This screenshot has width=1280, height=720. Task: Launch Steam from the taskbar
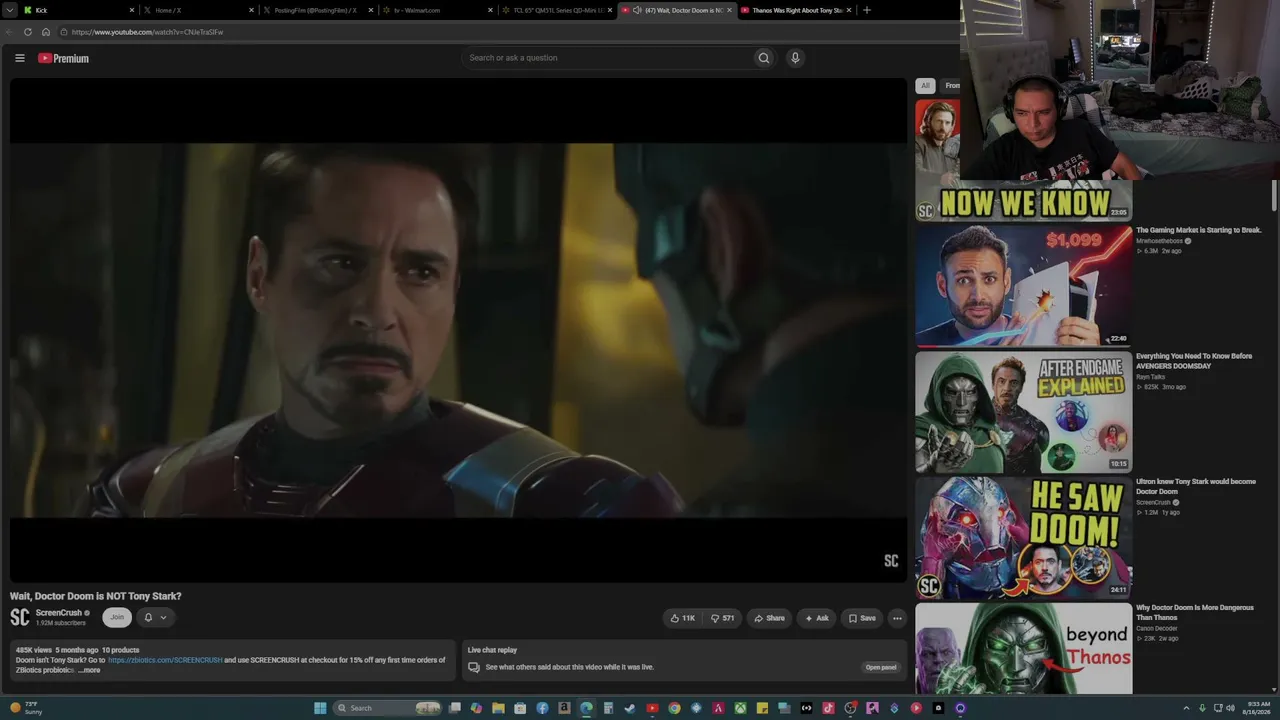(x=630, y=708)
